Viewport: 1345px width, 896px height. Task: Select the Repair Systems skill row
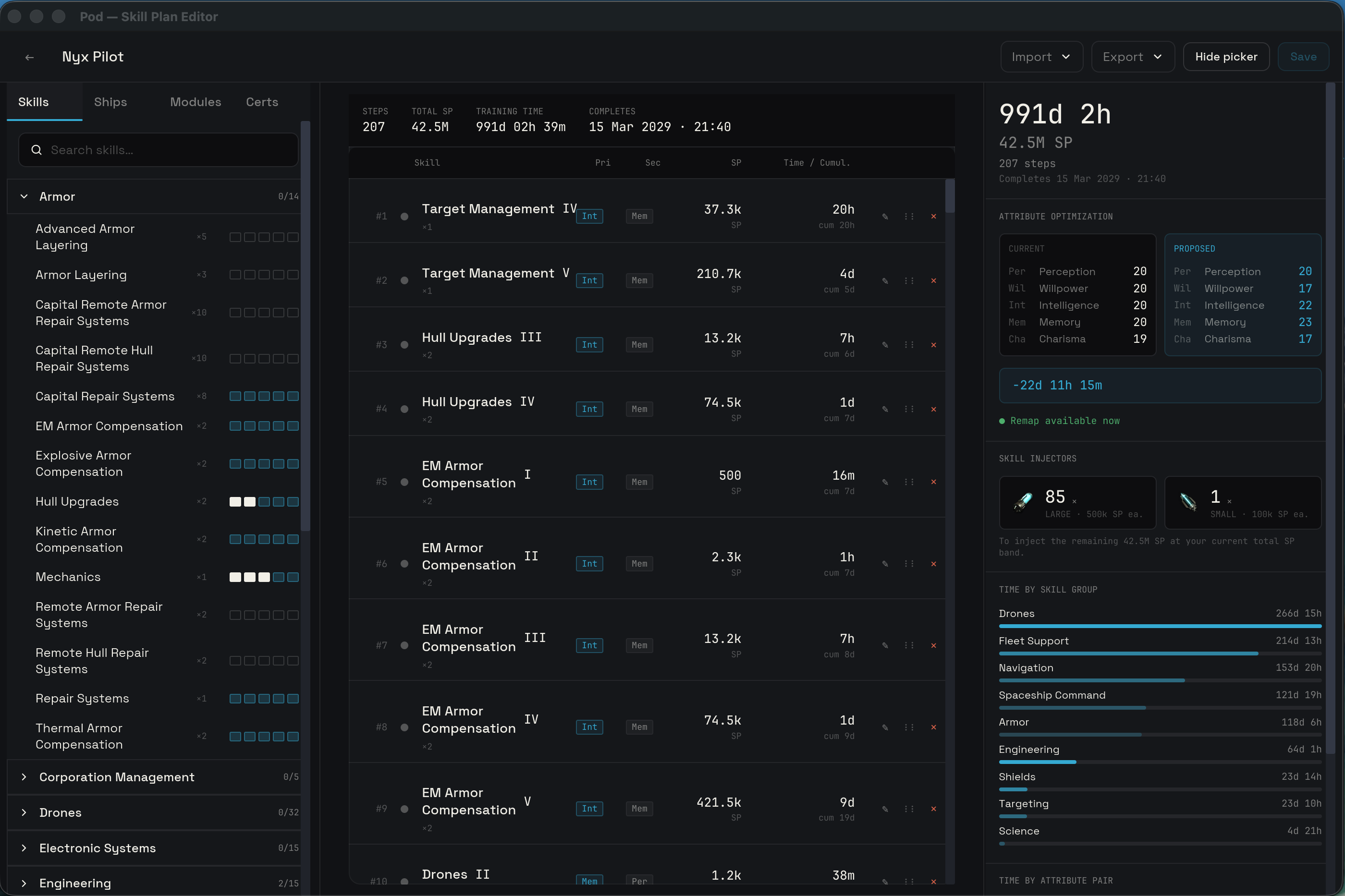154,699
